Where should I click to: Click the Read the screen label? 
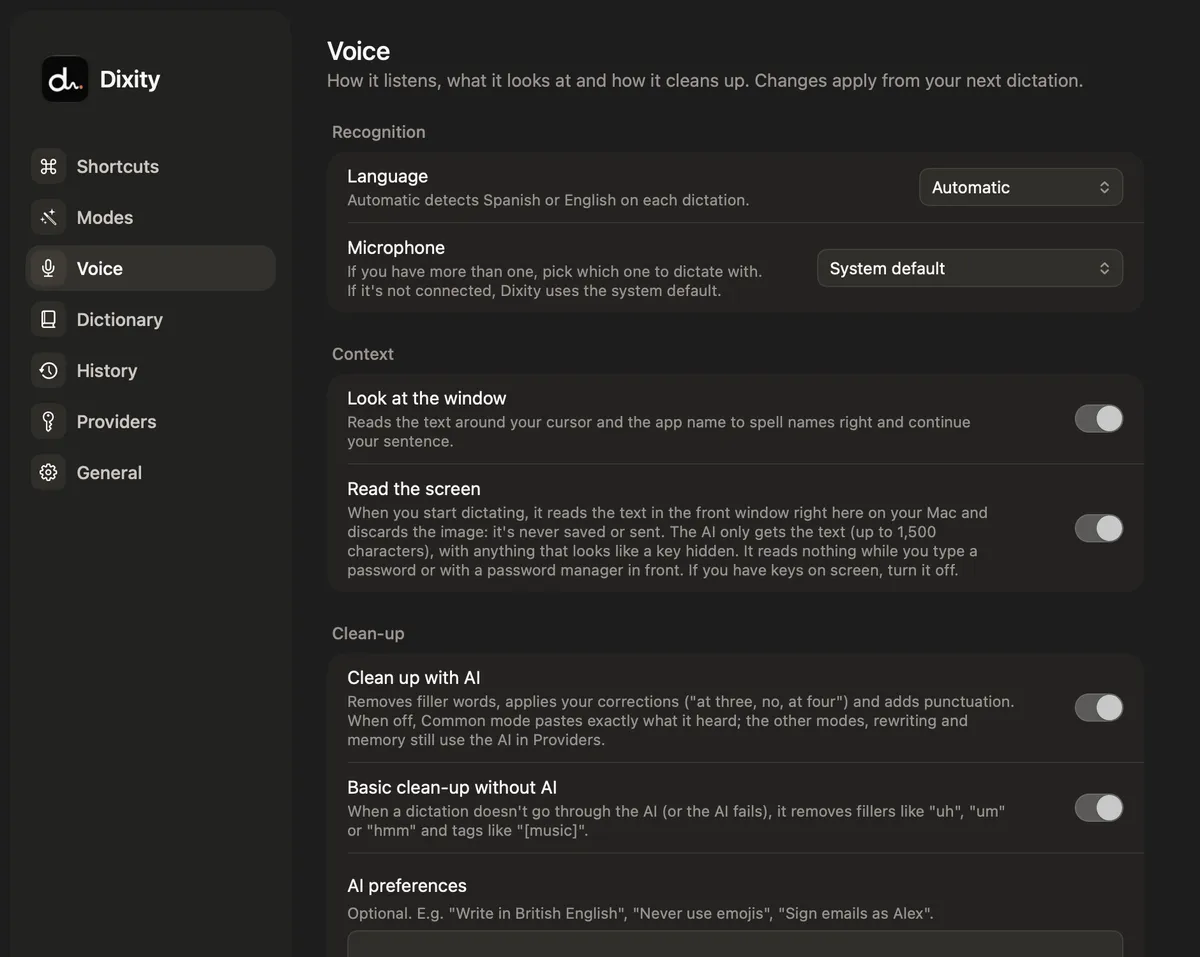coord(414,488)
